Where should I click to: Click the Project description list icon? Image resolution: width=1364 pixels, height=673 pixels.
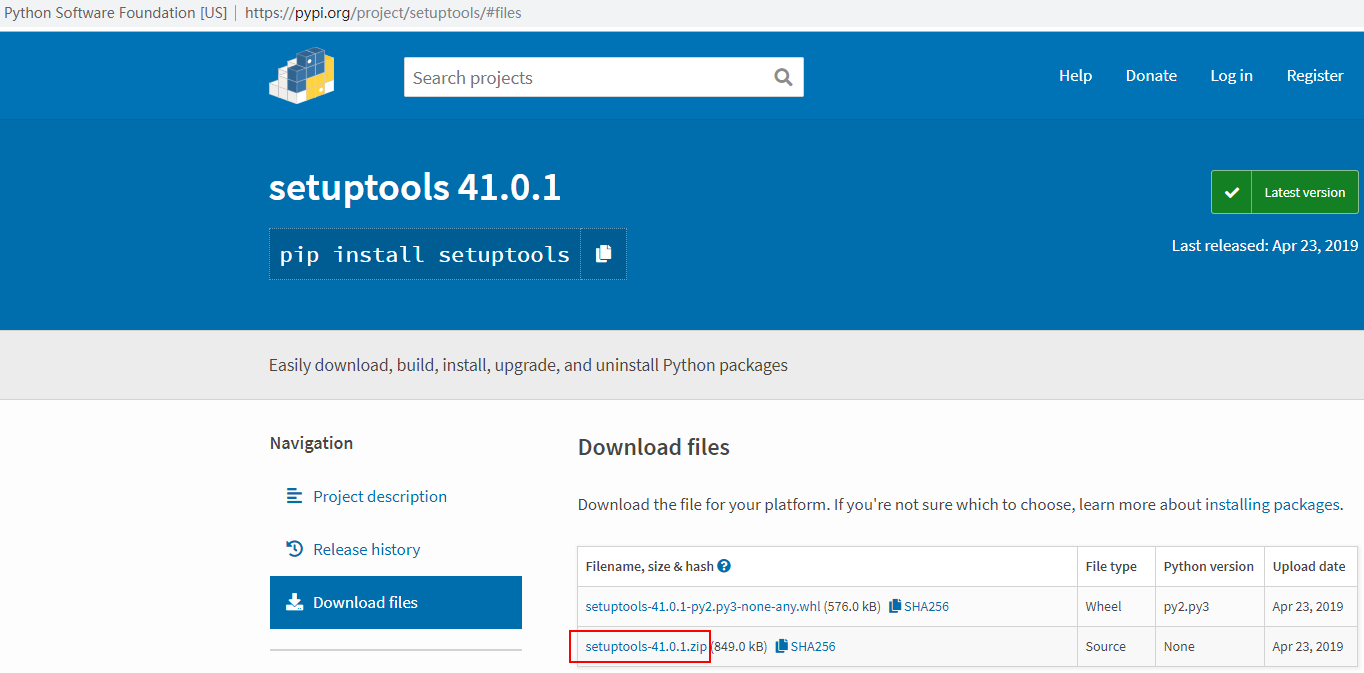tap(294, 496)
